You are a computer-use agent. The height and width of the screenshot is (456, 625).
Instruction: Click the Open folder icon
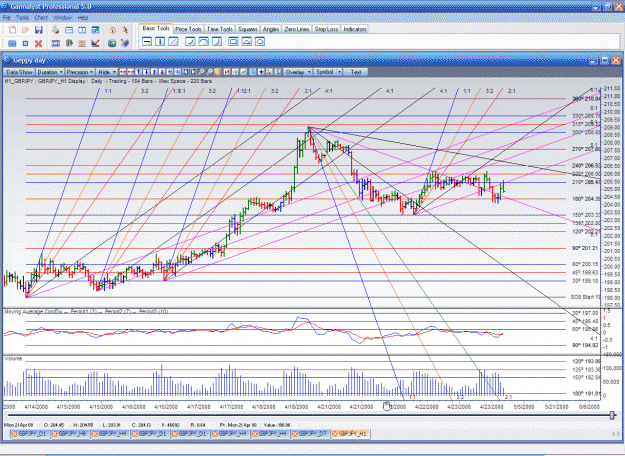point(26,30)
